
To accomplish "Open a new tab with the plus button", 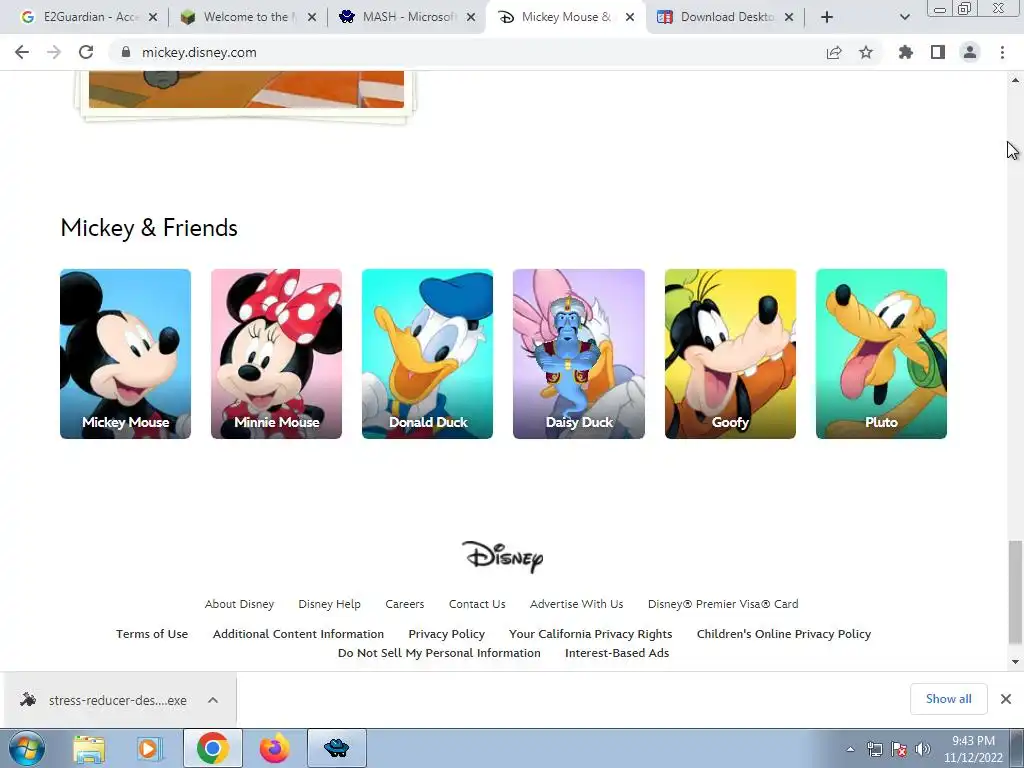I will pos(827,17).
